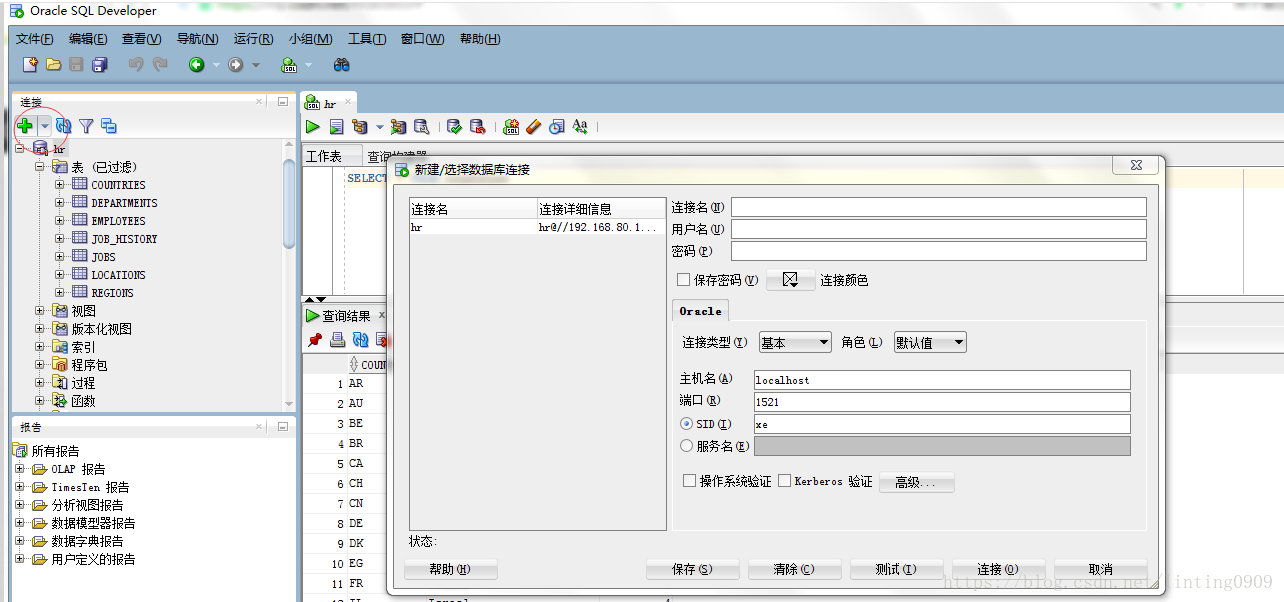The width and height of the screenshot is (1284, 602).
Task: Open dropdown arrow next to Back navigation button
Action: 216,65
